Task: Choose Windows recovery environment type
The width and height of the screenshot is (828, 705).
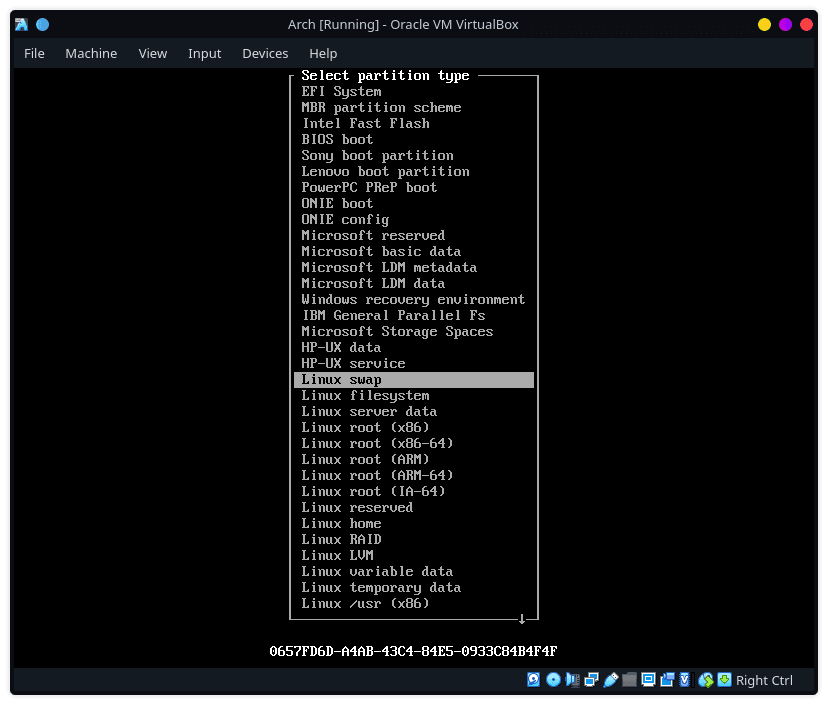Action: pyautogui.click(x=413, y=299)
